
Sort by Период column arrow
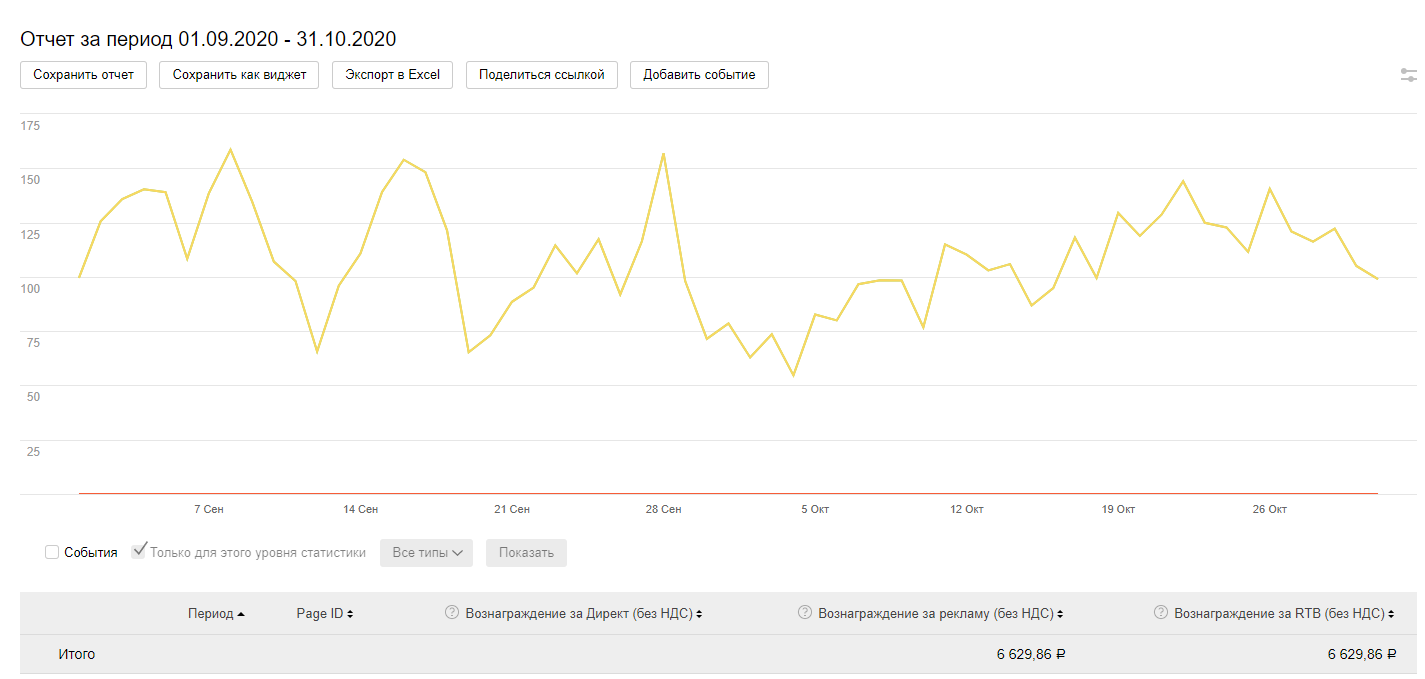(x=241, y=614)
